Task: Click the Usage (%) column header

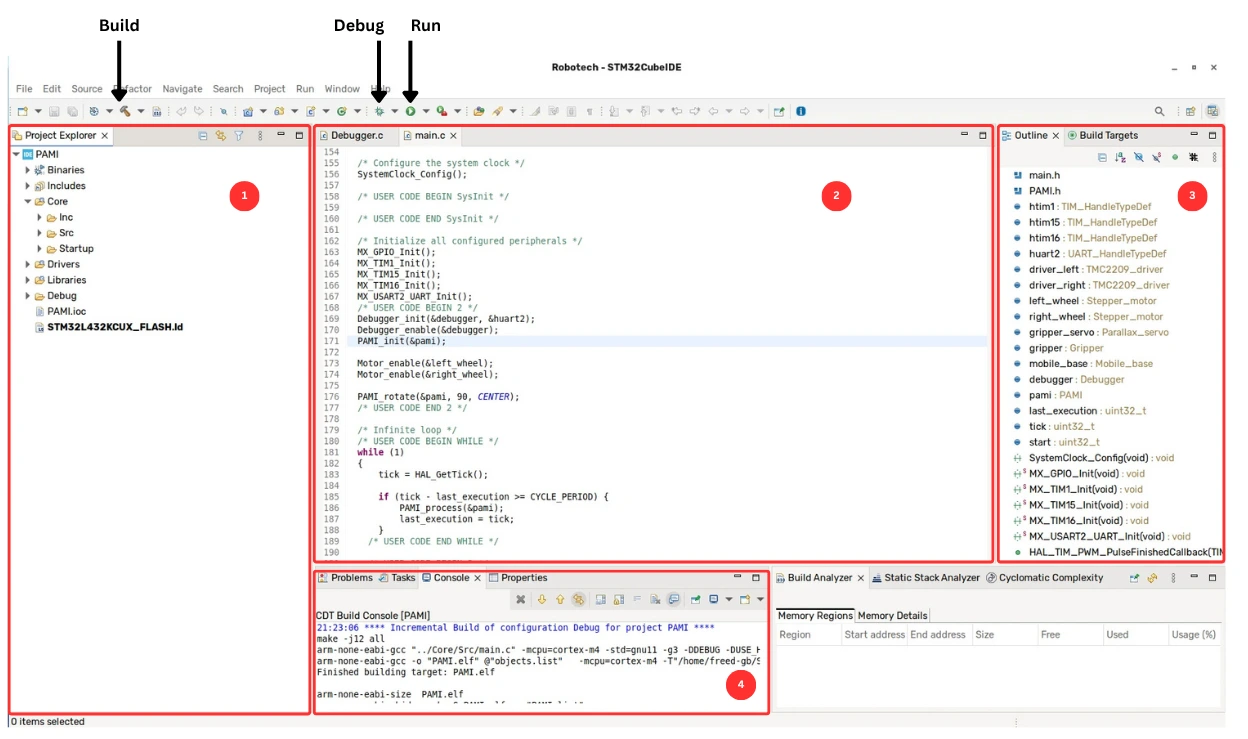Action: pyautogui.click(x=1193, y=635)
